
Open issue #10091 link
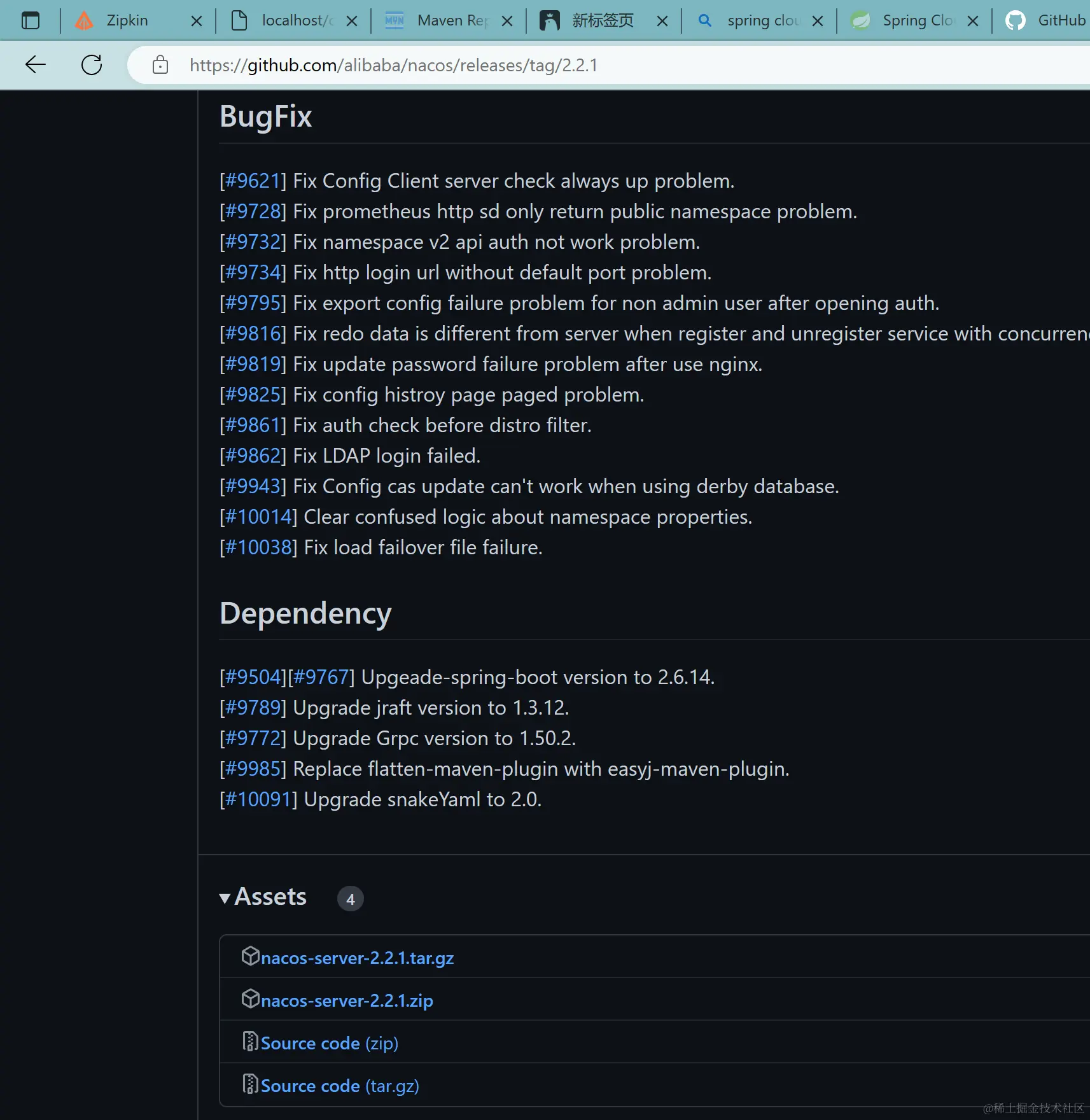pos(258,799)
